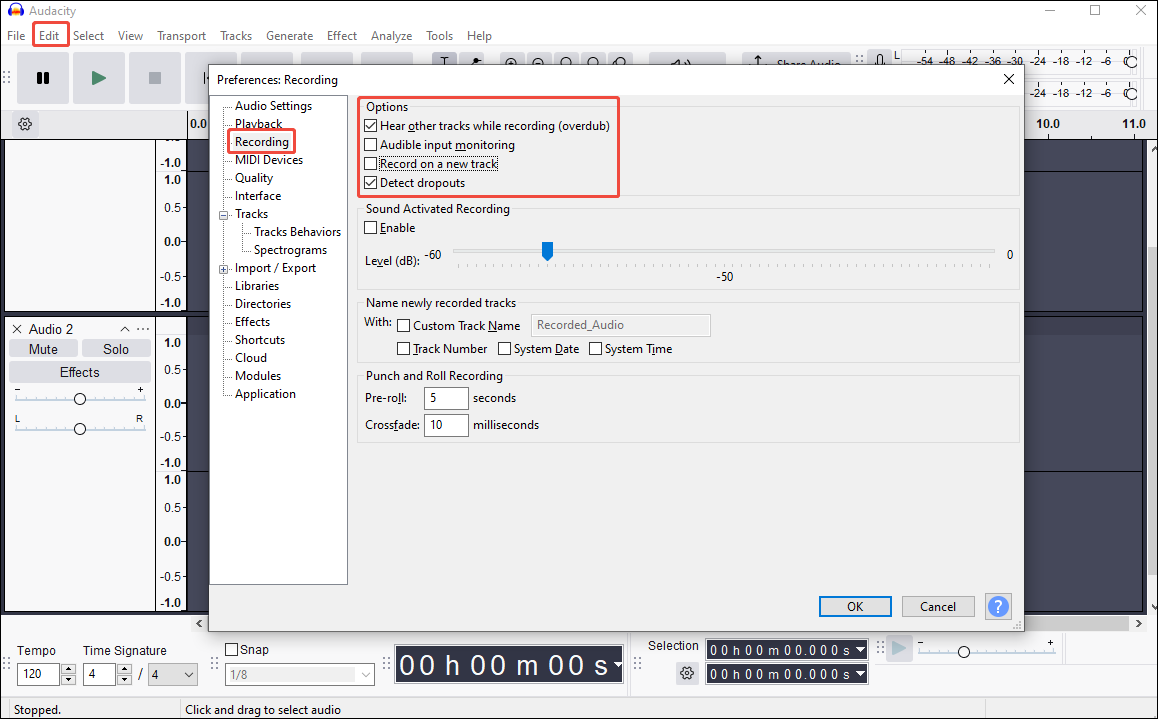The width and height of the screenshot is (1158, 719).
Task: Uncheck Detect dropouts
Action: 371,183
